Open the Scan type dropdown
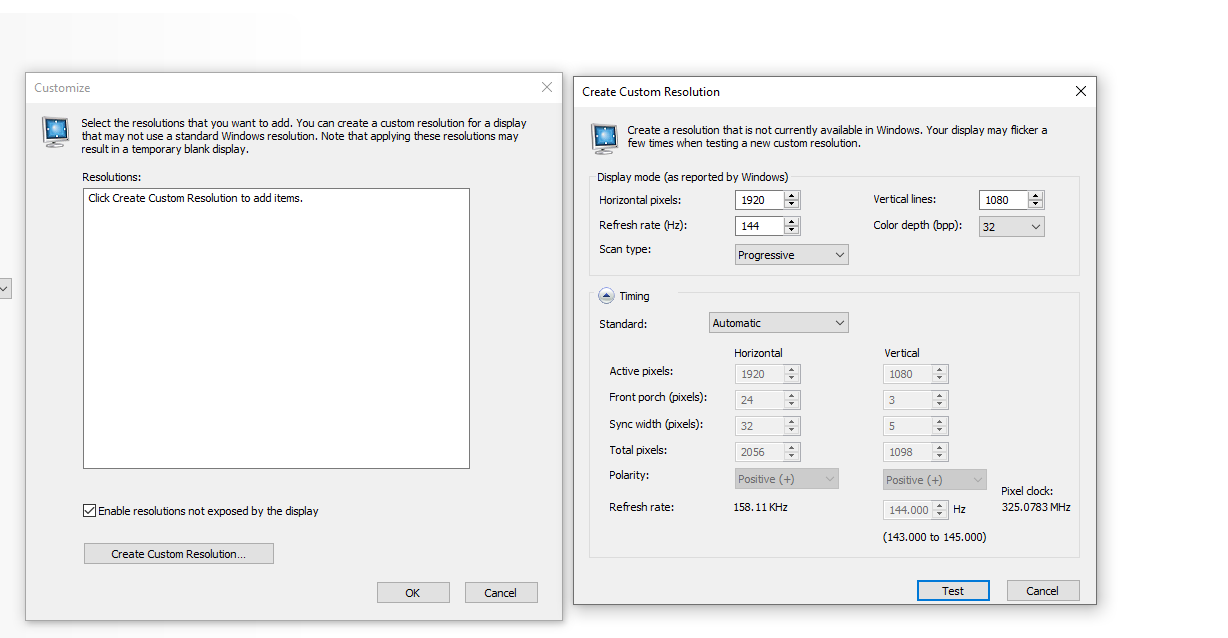This screenshot has height=638, width=1228. click(x=791, y=254)
